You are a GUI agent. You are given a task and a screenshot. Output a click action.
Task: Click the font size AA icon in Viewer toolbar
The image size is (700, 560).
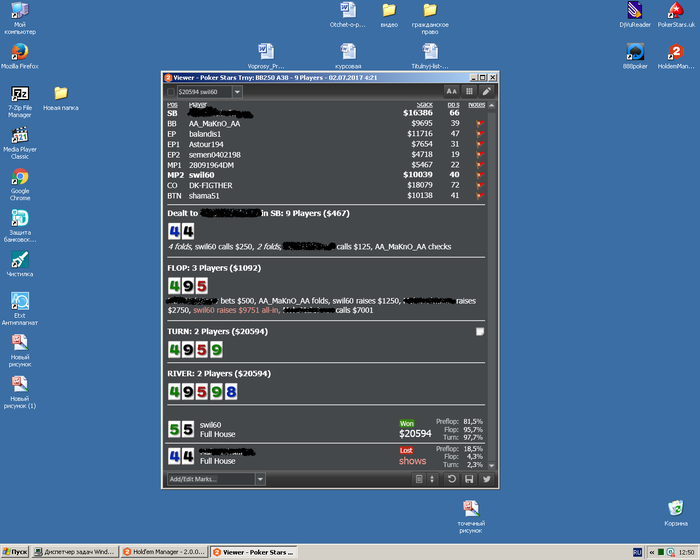point(451,92)
